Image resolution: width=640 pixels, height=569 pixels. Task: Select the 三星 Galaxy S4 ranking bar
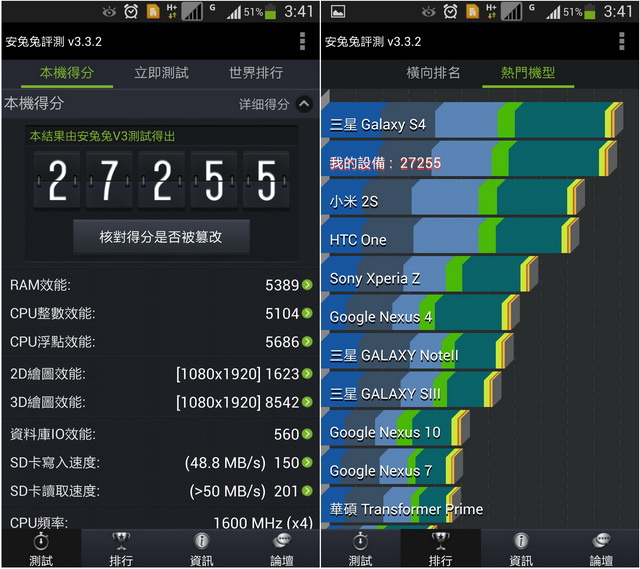click(472, 121)
